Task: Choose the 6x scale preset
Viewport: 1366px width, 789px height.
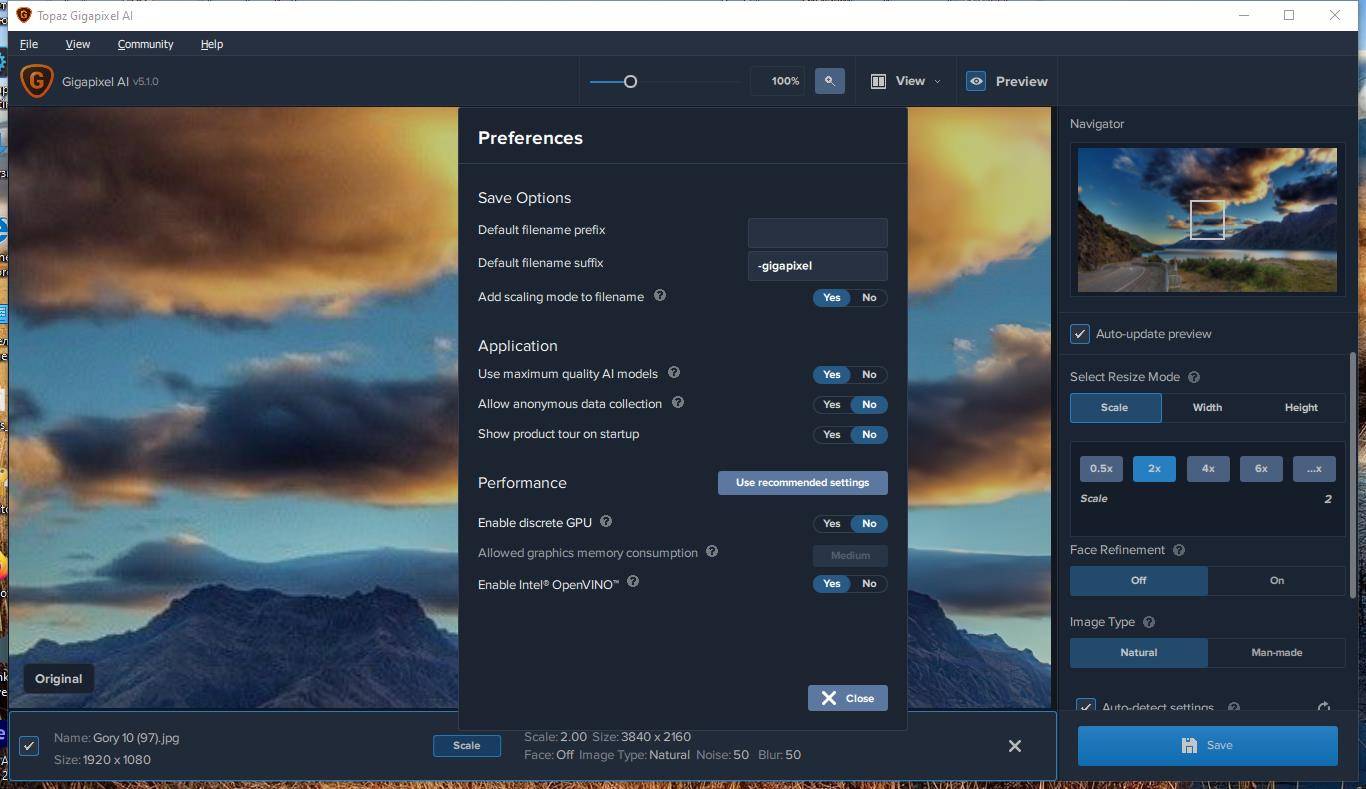Action: click(1261, 468)
